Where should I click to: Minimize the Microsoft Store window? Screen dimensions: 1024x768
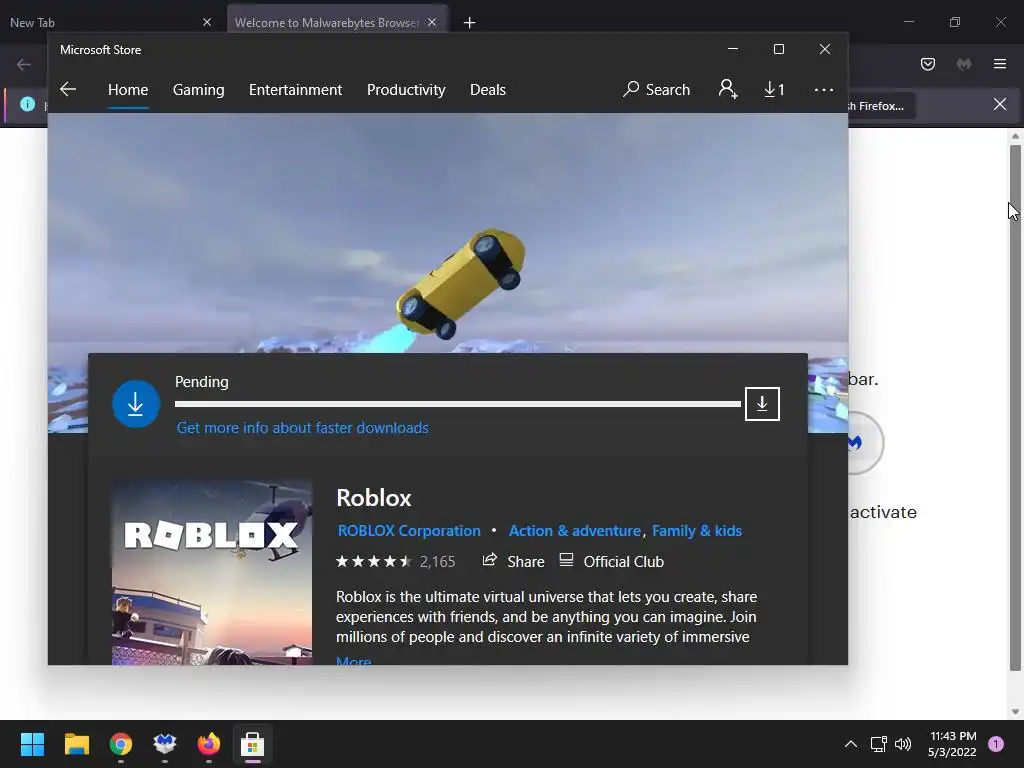[x=733, y=49]
